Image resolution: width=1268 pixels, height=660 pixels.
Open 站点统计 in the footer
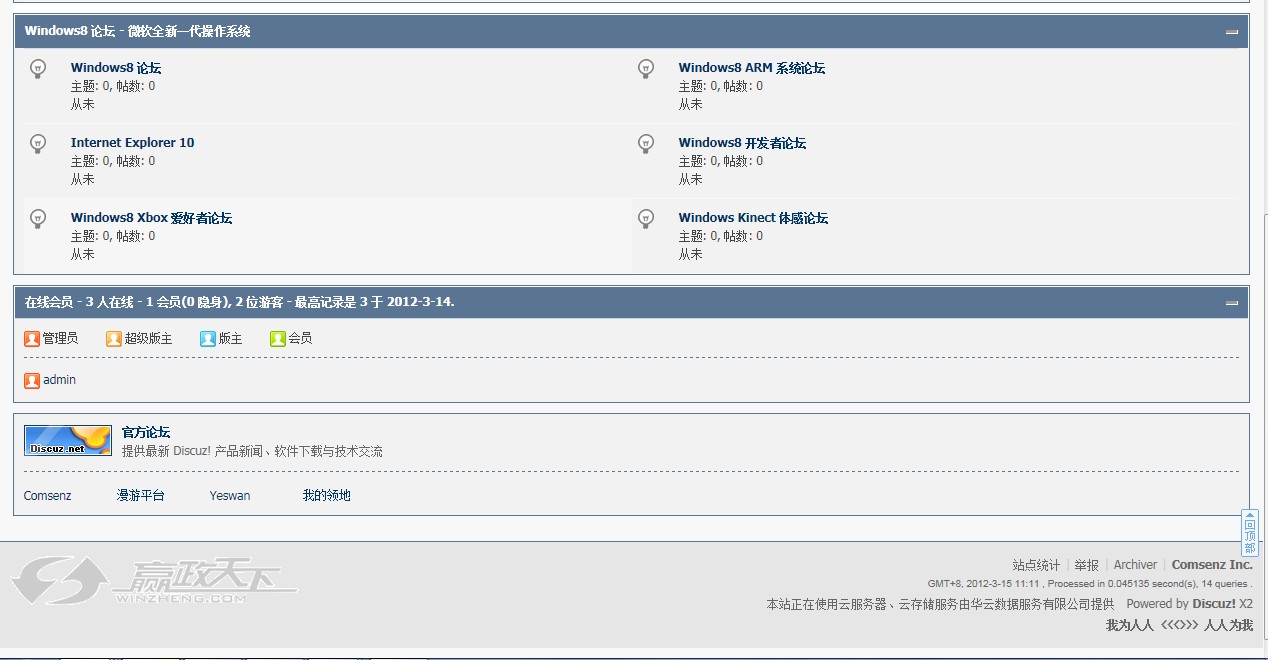(1036, 565)
